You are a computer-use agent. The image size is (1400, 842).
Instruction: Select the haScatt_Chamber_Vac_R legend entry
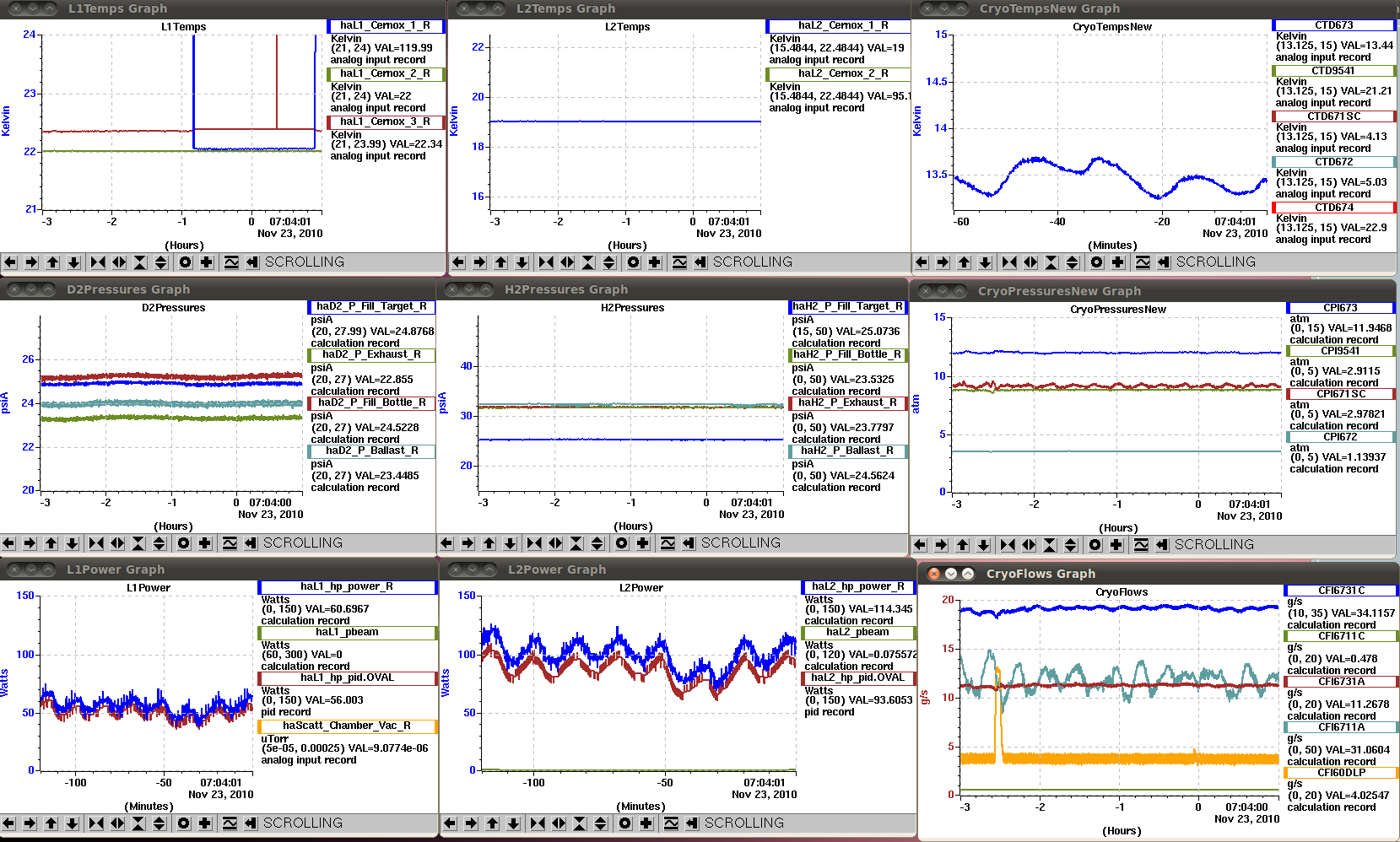pos(348,726)
